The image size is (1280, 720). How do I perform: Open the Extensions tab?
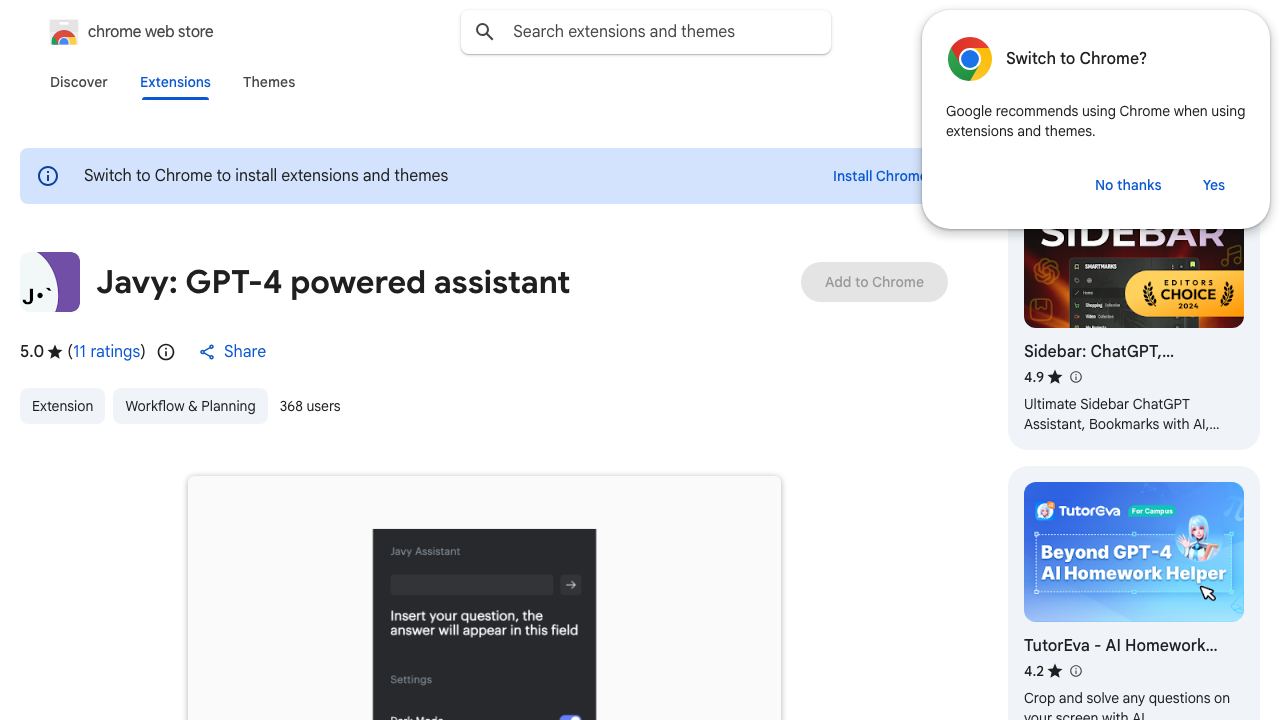point(175,82)
